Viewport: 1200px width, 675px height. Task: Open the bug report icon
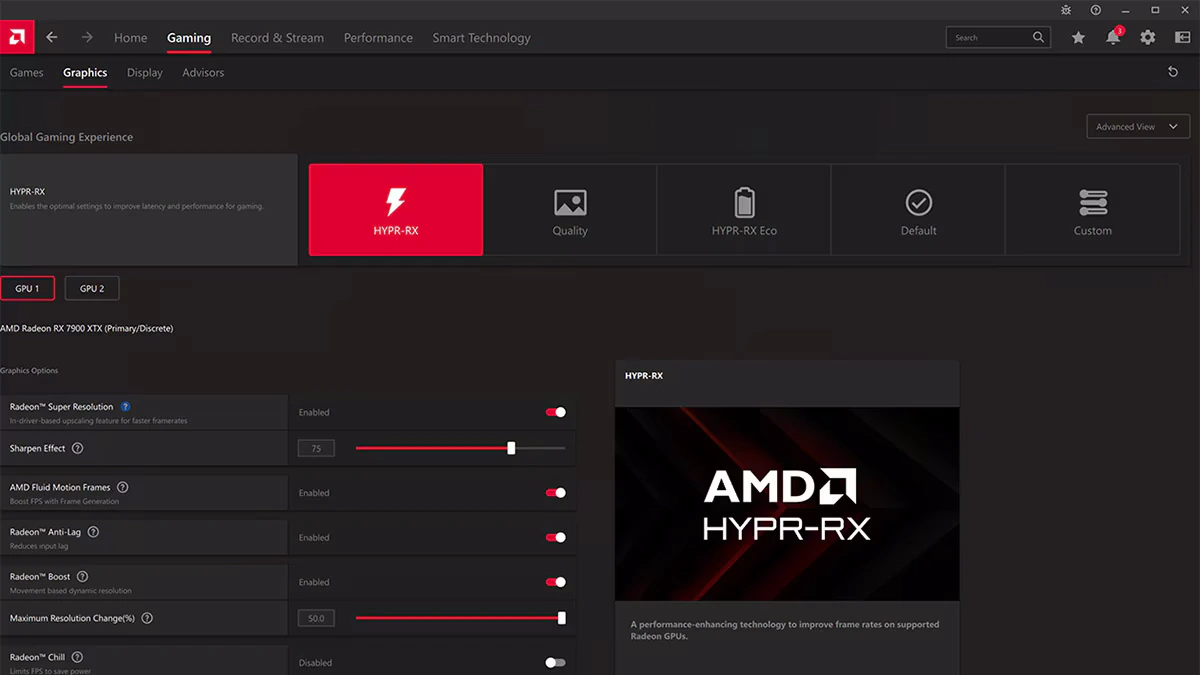[x=1068, y=9]
